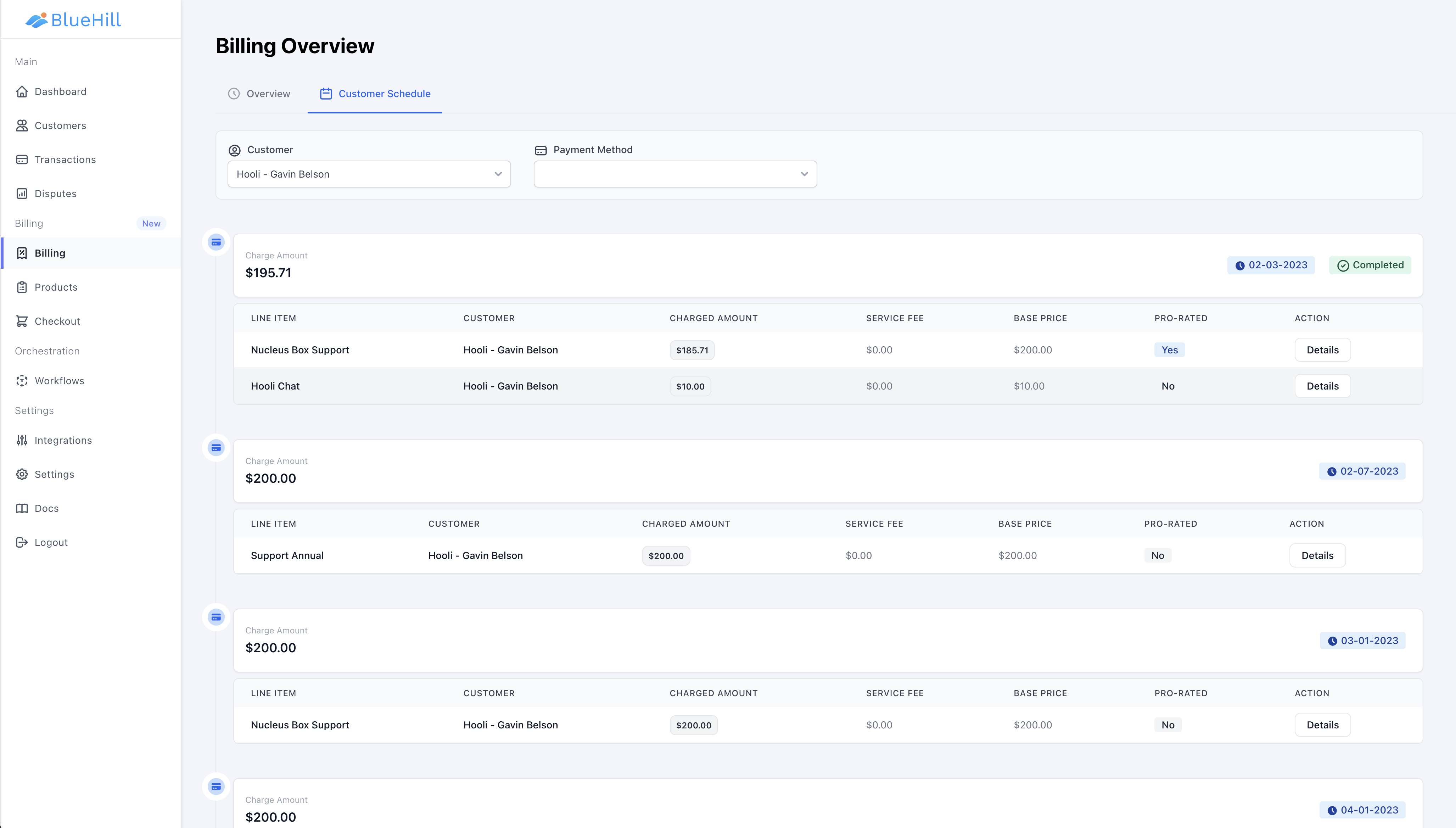Click timeline card icon for $195.71 charge
Screen dimensions: 1456x828
tap(216, 242)
